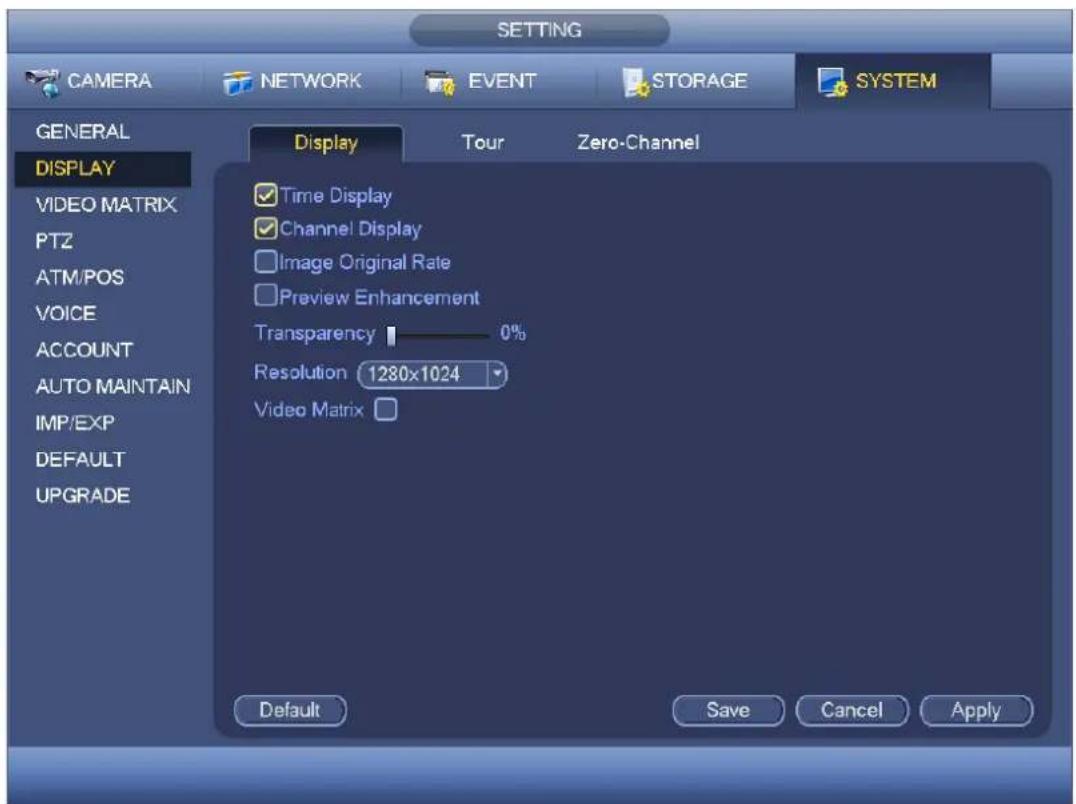Tick the Preview Enhancement checkbox
The image size is (1076, 804).
click(265, 296)
